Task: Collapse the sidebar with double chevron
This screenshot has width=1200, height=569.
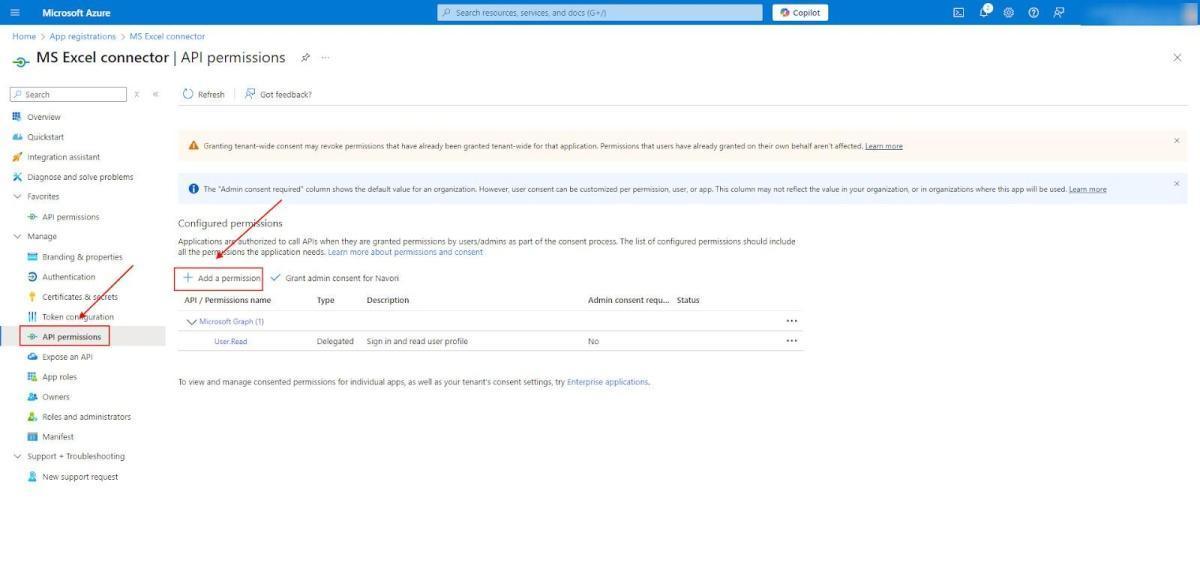Action: pyautogui.click(x=155, y=94)
